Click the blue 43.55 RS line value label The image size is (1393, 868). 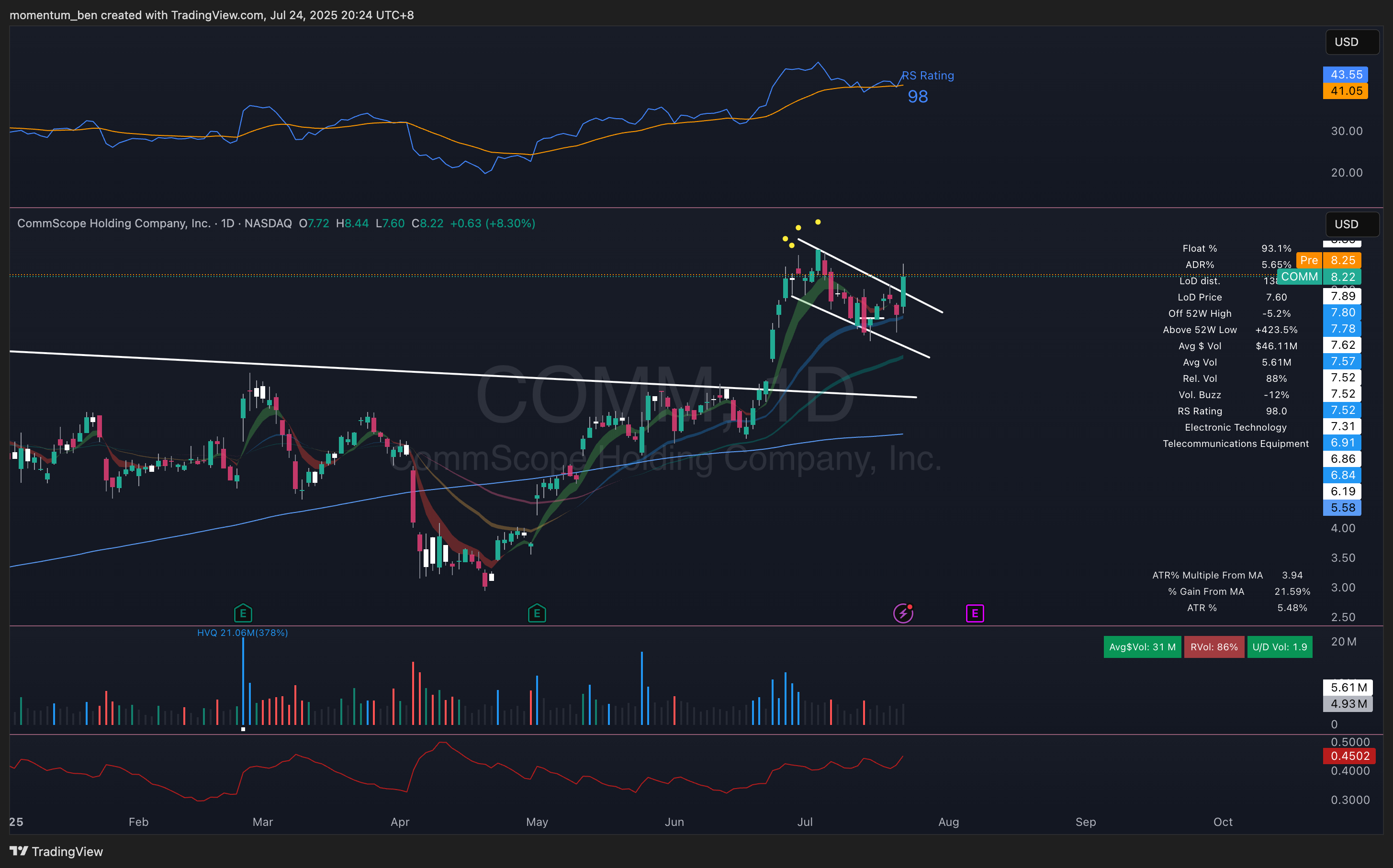[1345, 75]
